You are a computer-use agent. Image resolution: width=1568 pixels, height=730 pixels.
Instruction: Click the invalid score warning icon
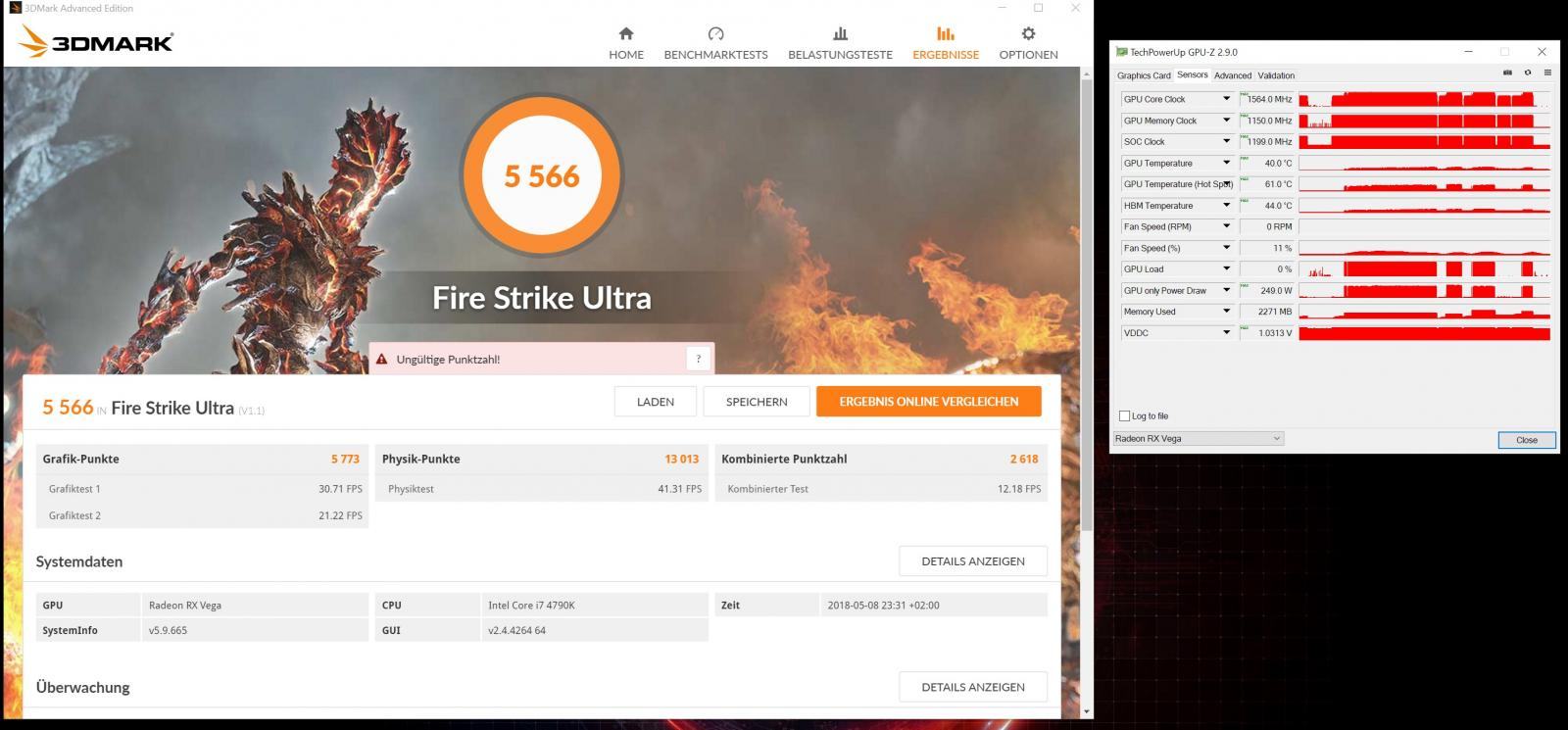tap(381, 360)
